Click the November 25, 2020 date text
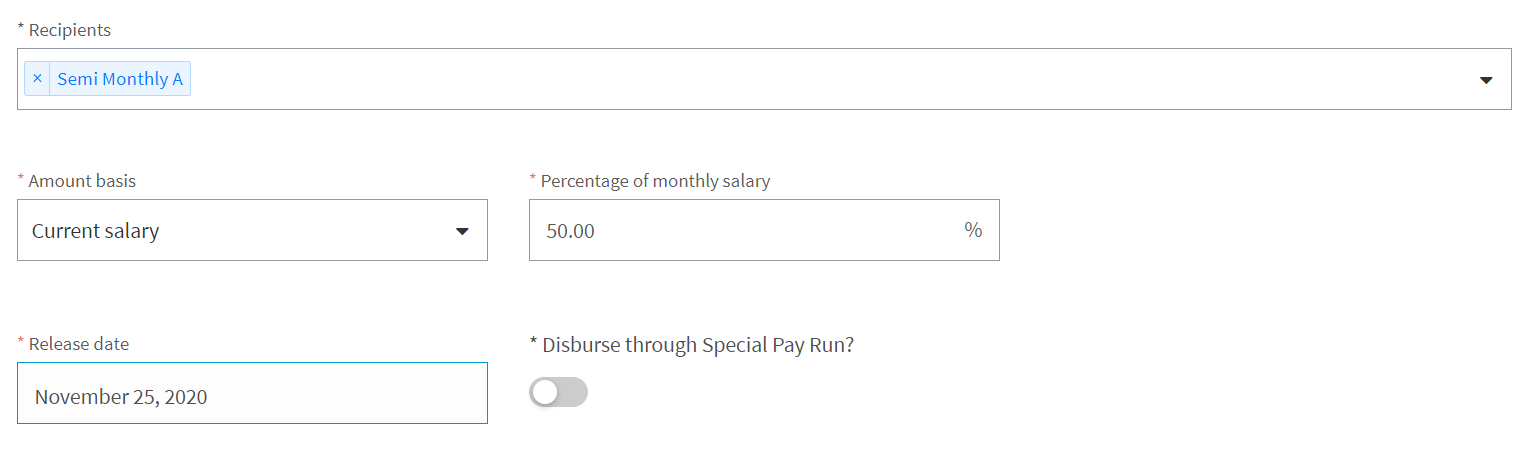Image resolution: width=1532 pixels, height=462 pixels. [x=120, y=397]
